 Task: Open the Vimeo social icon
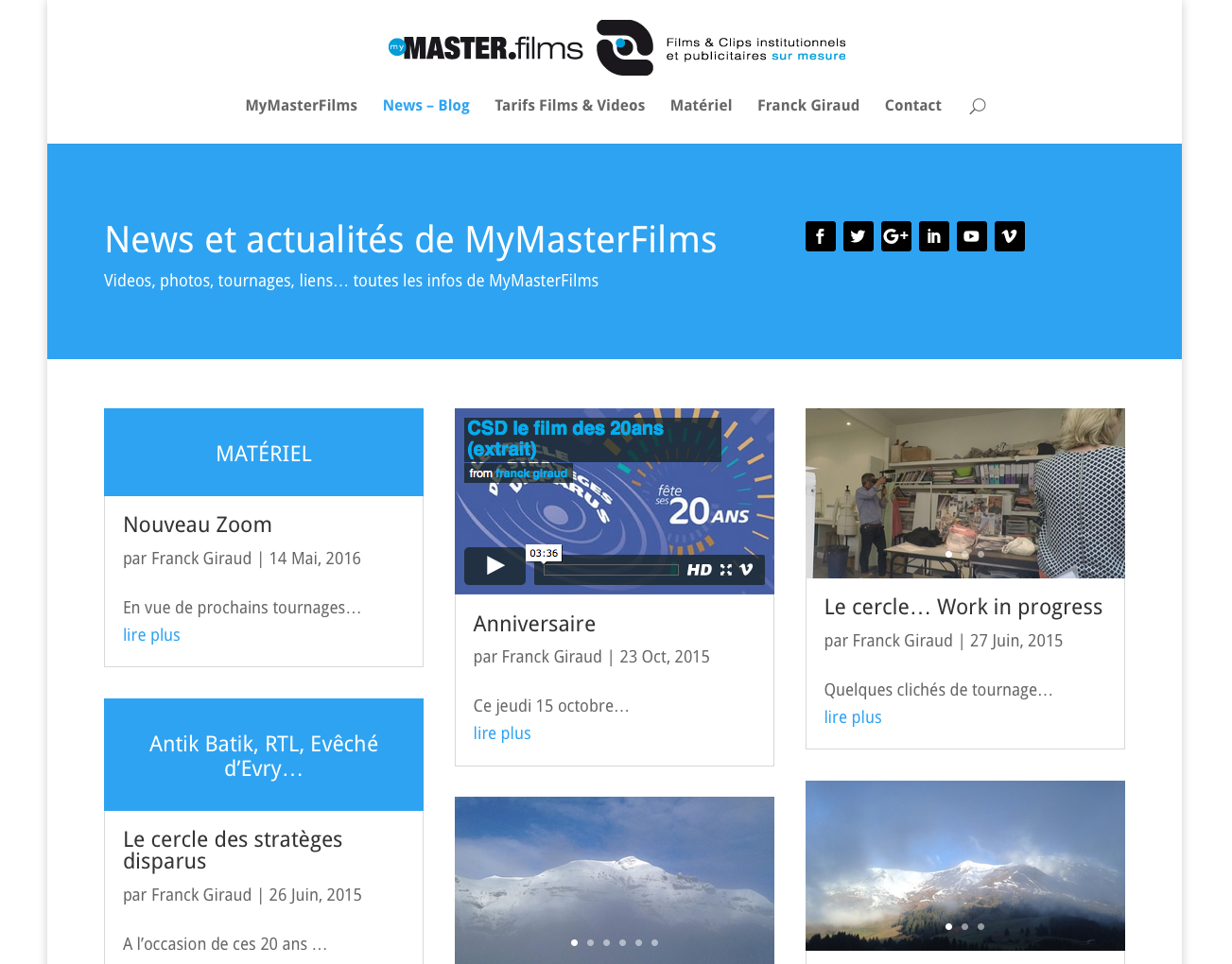tap(1009, 236)
